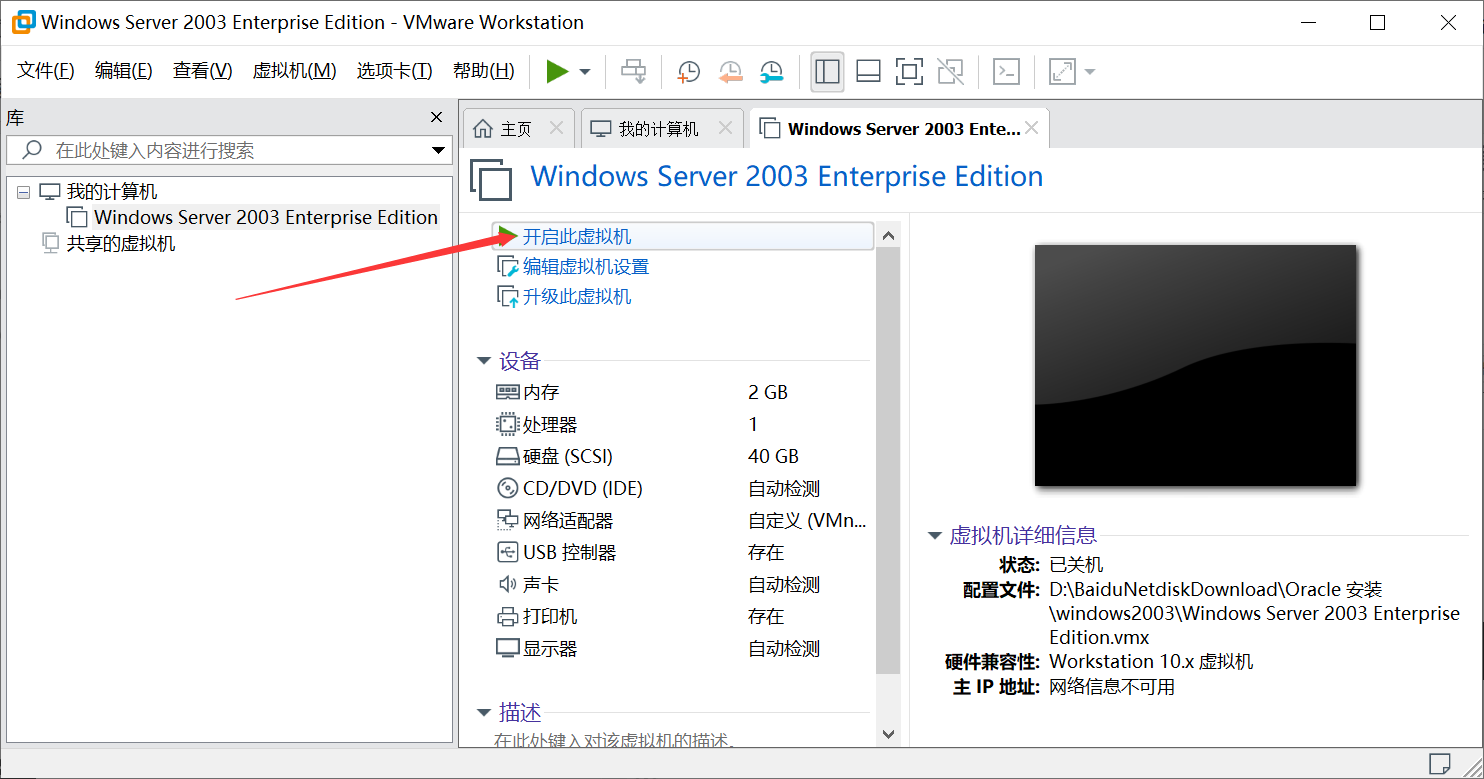Click the revert to snapshot icon

(730, 71)
